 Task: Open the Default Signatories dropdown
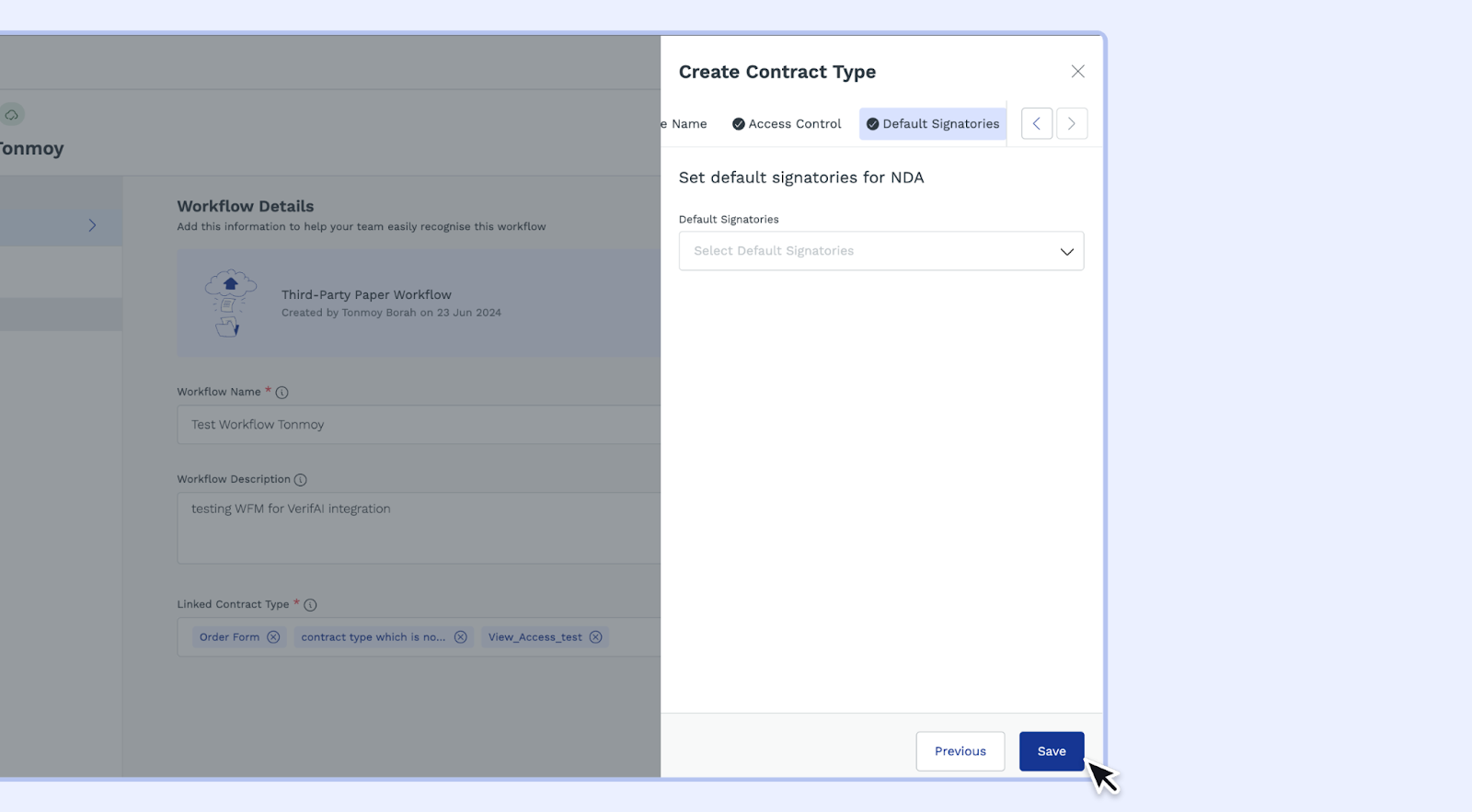(x=865, y=251)
